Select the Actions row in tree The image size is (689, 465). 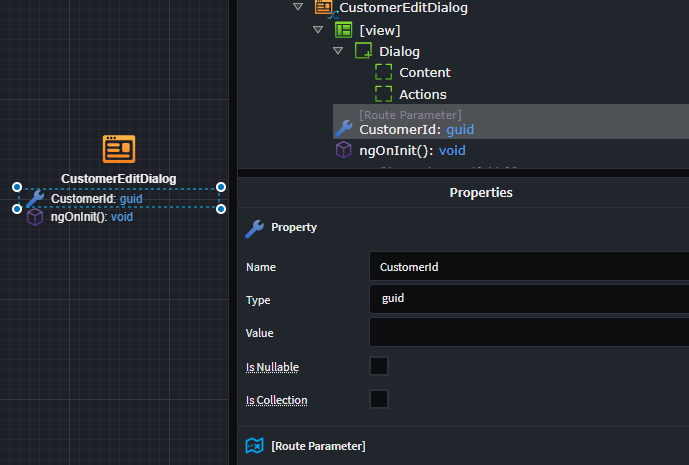click(423, 94)
